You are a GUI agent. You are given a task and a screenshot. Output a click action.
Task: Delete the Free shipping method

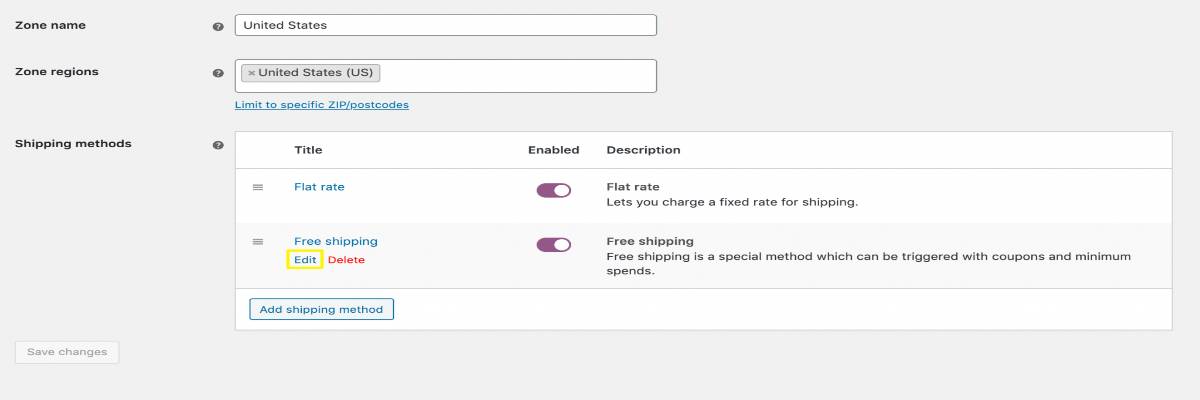coord(347,260)
